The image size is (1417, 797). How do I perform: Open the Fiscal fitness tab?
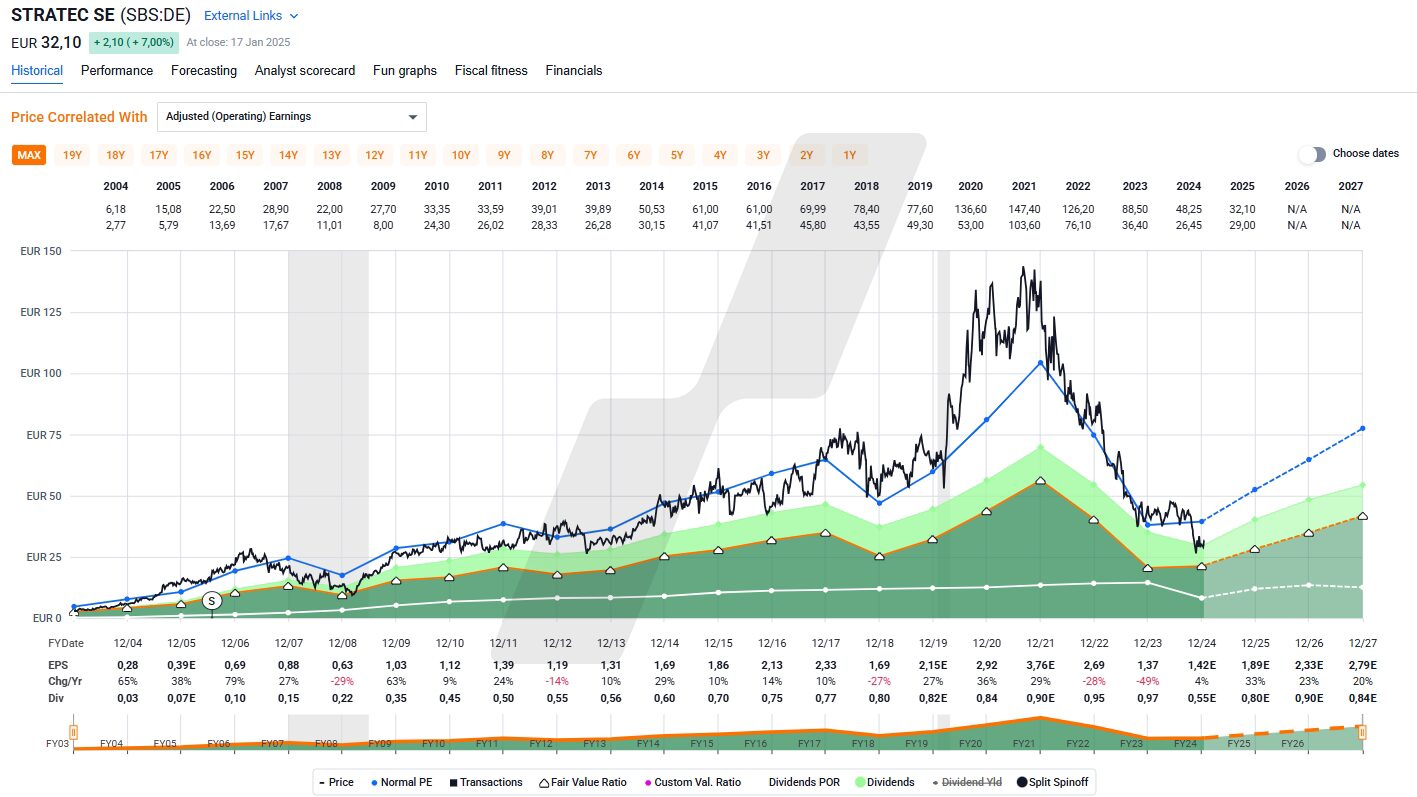click(491, 71)
